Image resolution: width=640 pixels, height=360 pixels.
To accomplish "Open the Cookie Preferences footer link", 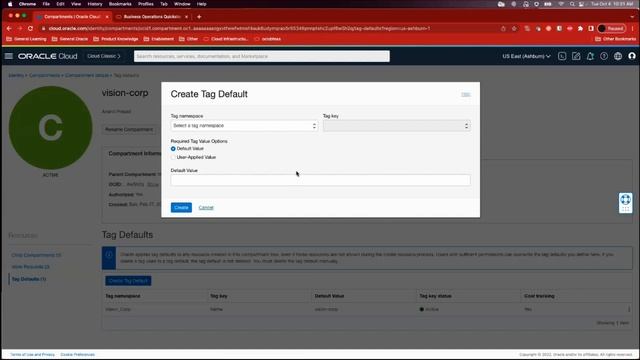I will click(78, 355).
